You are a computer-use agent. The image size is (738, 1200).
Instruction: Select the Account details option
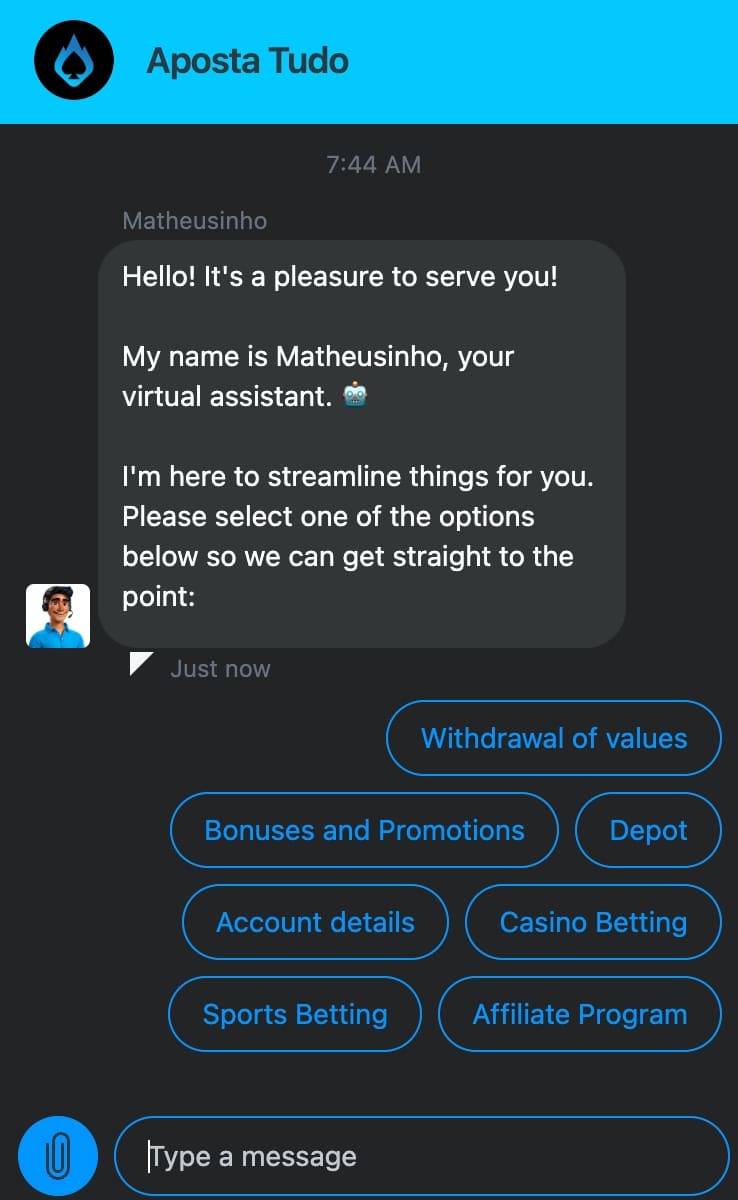coord(315,922)
